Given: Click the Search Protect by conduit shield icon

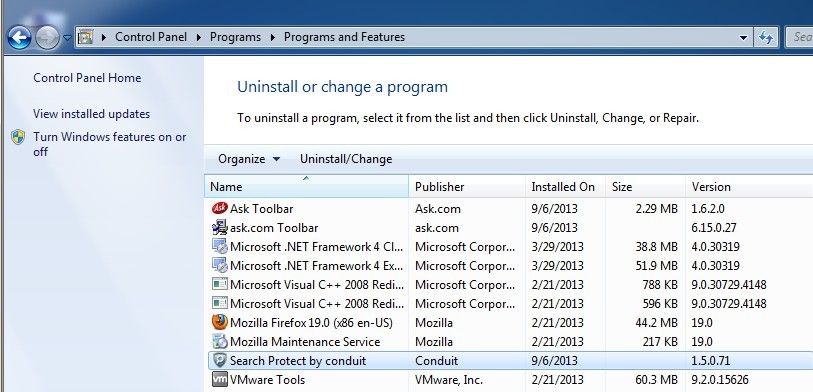Looking at the screenshot, I should (x=220, y=360).
